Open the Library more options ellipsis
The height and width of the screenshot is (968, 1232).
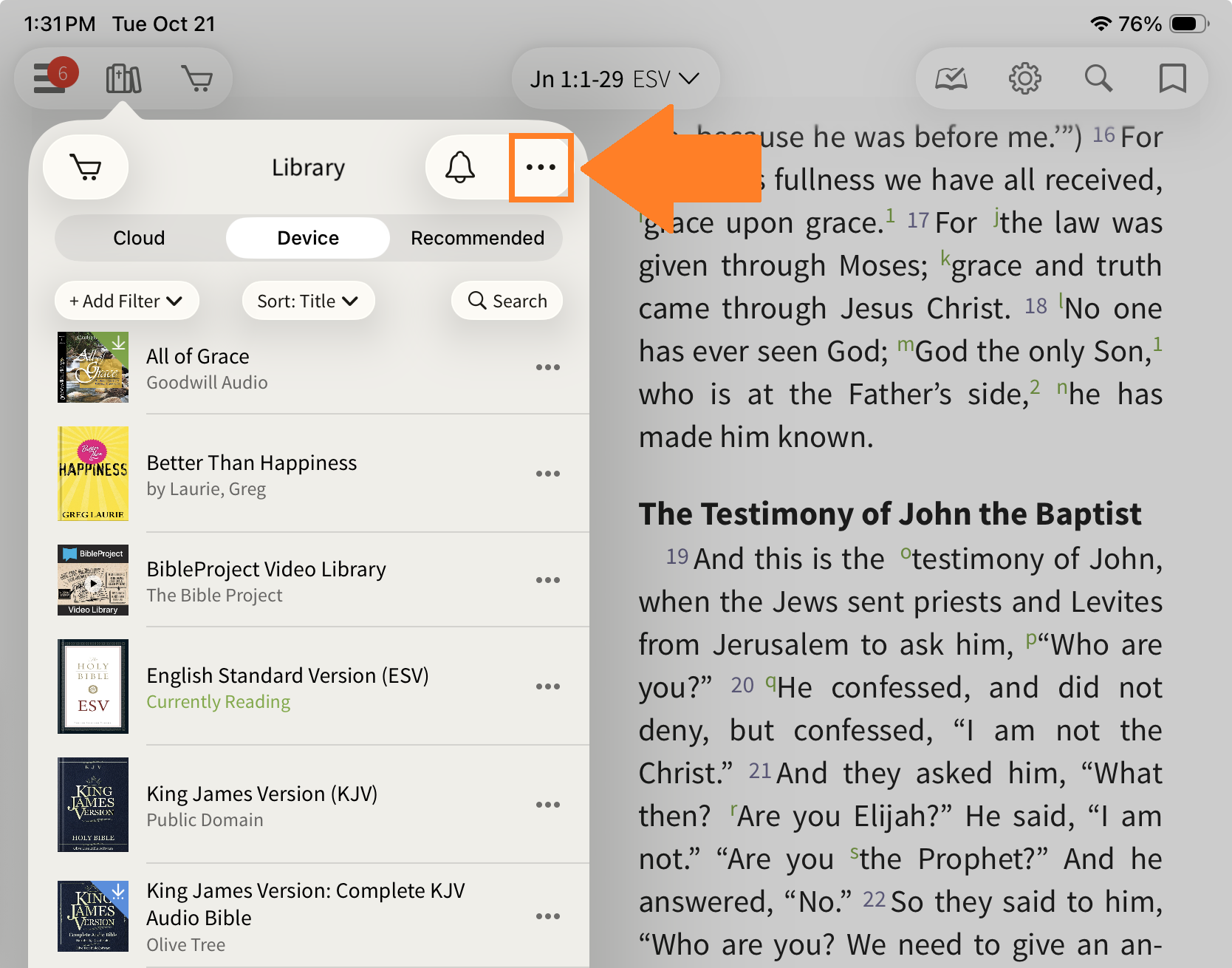541,167
